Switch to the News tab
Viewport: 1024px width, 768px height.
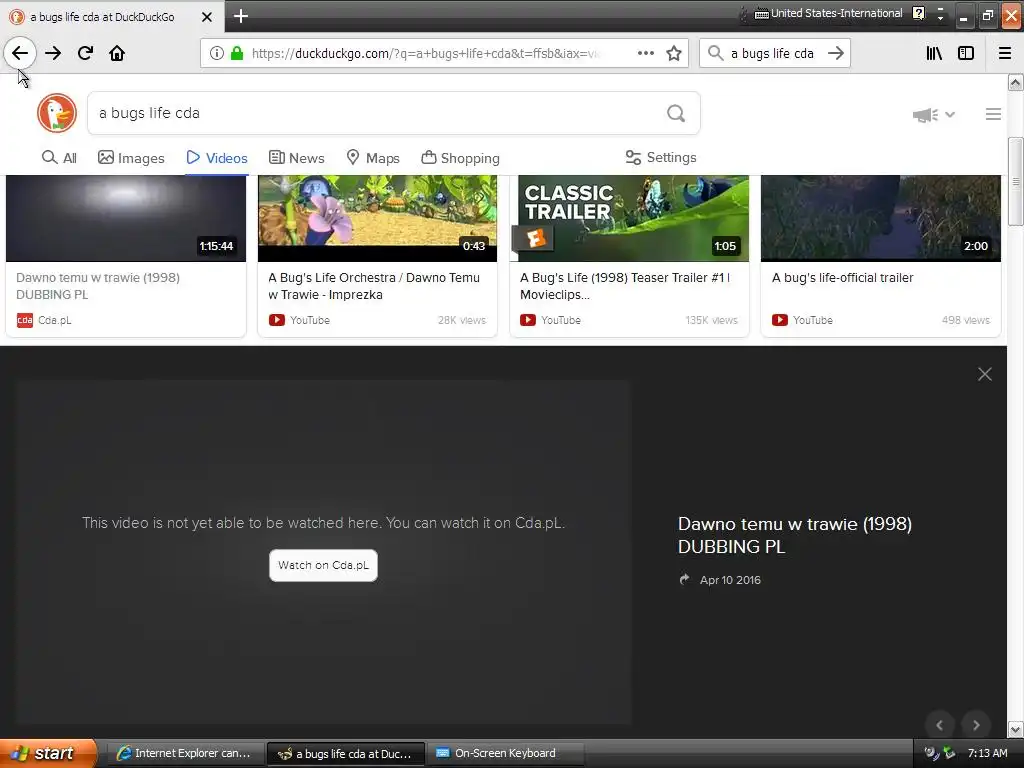(x=296, y=158)
